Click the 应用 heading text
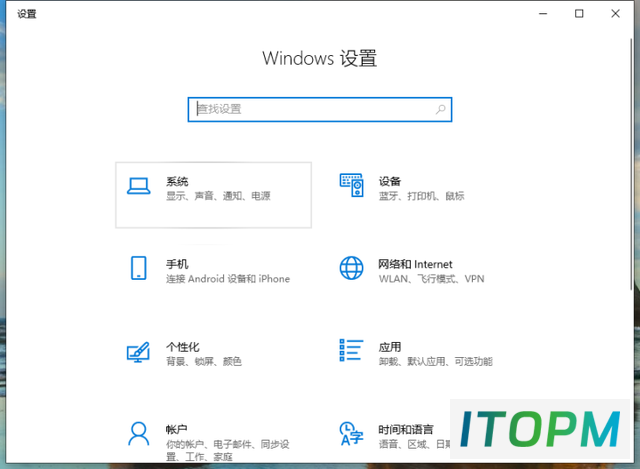The width and height of the screenshot is (640, 469). tap(389, 347)
